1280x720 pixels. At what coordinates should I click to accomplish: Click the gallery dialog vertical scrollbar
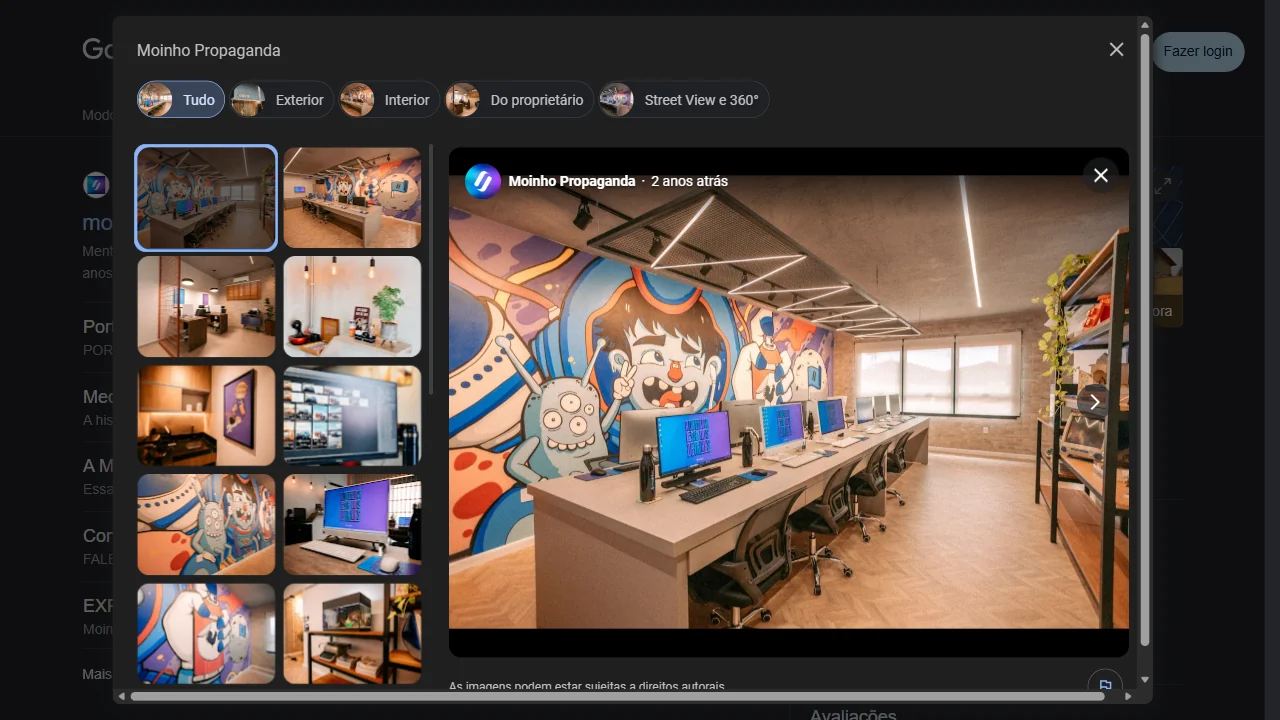coord(1145,340)
